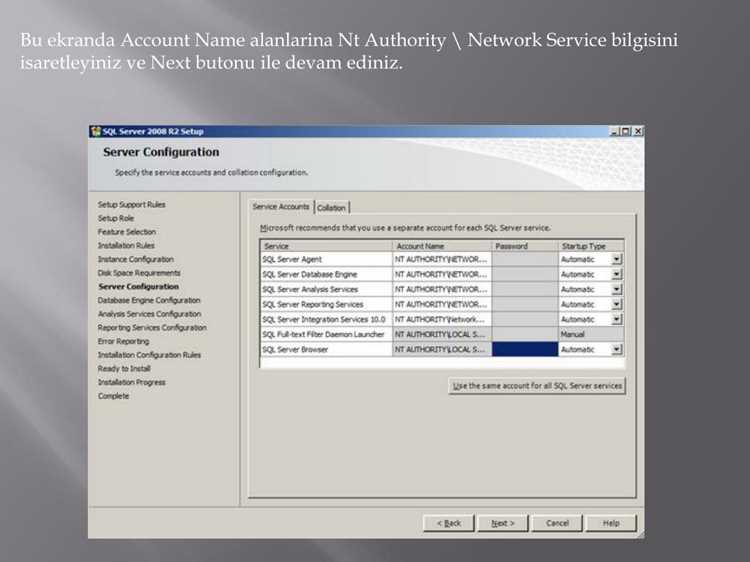The image size is (750, 562).
Task: Click the SQL Server setup title icon
Action: (x=96, y=131)
